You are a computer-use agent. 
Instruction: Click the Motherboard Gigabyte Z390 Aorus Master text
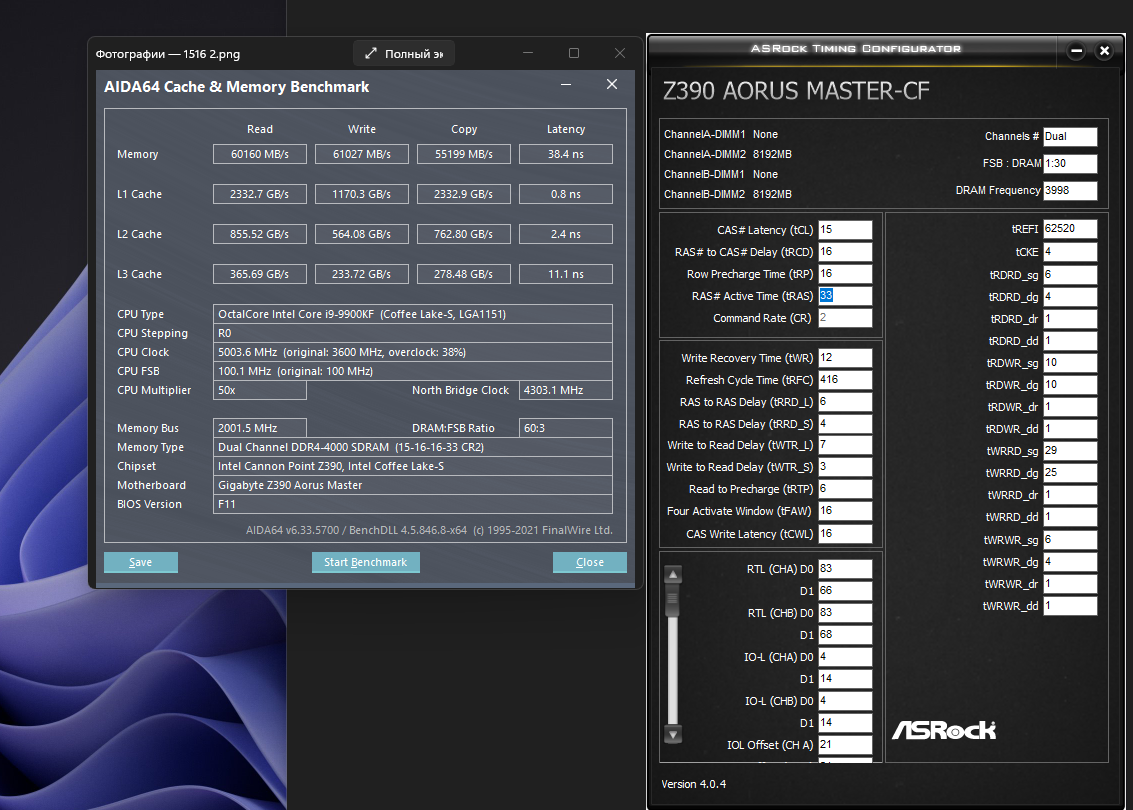[x=290, y=486]
